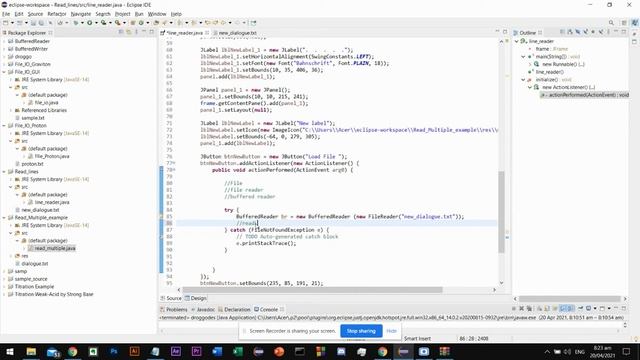Collapse the Read_Multiple_example project
Screen dimensions: 640x360
coord(4,218)
